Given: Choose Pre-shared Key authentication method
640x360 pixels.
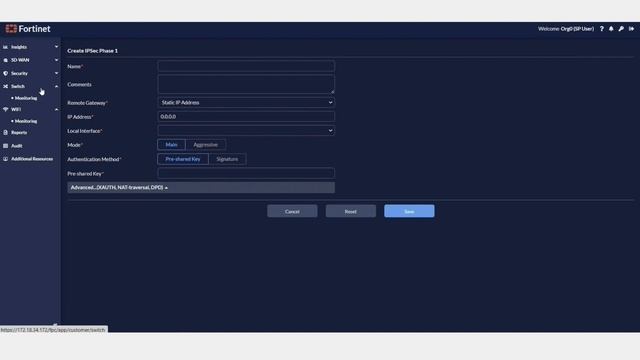Looking at the screenshot, I should (183, 159).
